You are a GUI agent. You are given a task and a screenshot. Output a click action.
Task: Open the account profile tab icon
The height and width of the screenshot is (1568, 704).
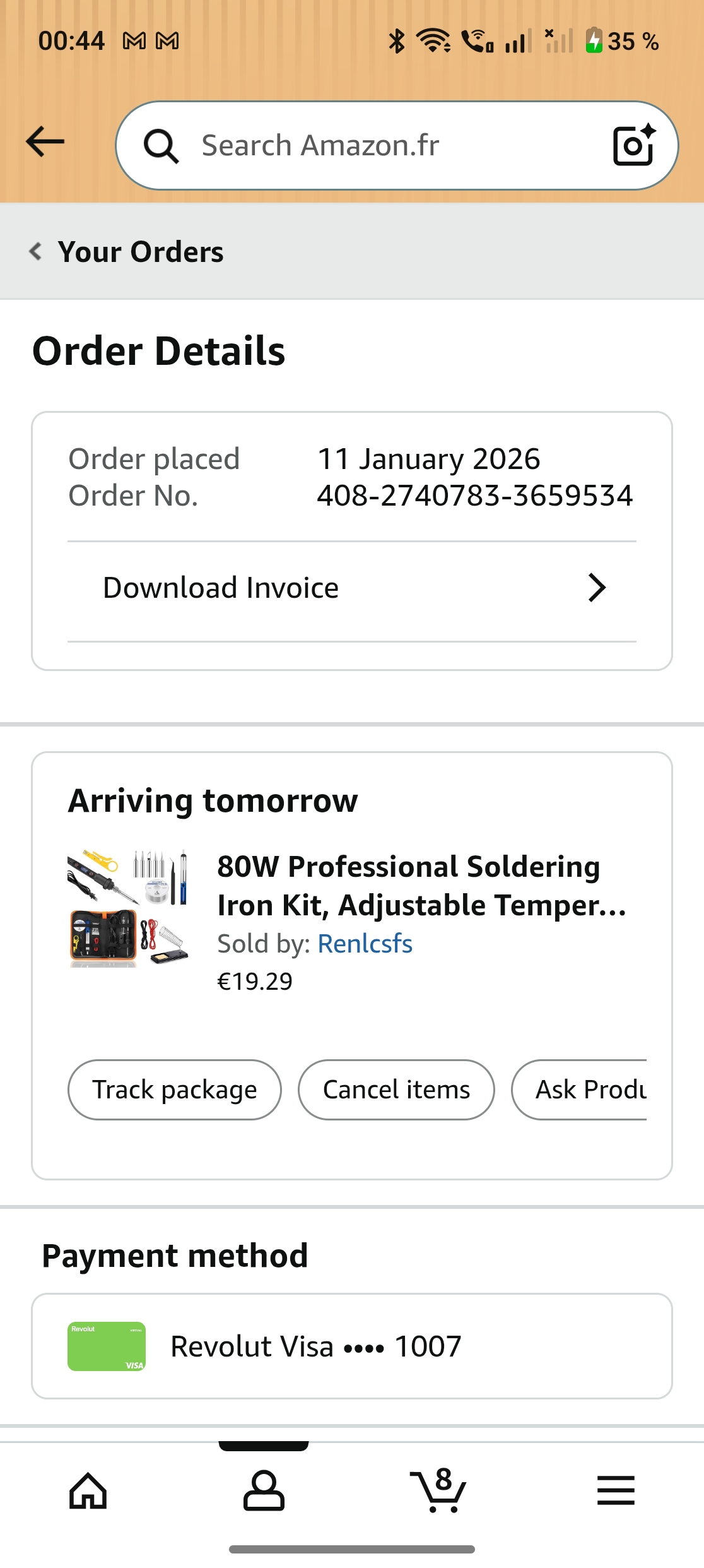point(264,1490)
